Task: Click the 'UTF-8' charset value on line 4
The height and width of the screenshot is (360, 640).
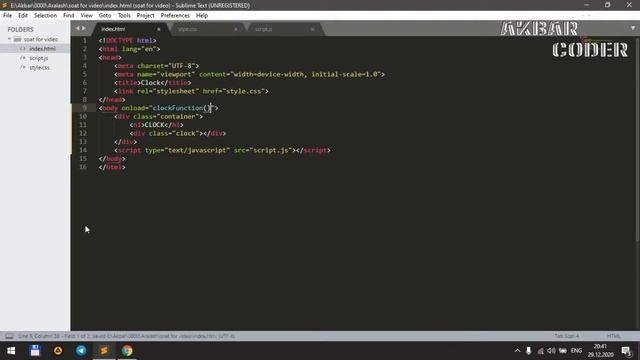Action: click(x=181, y=66)
